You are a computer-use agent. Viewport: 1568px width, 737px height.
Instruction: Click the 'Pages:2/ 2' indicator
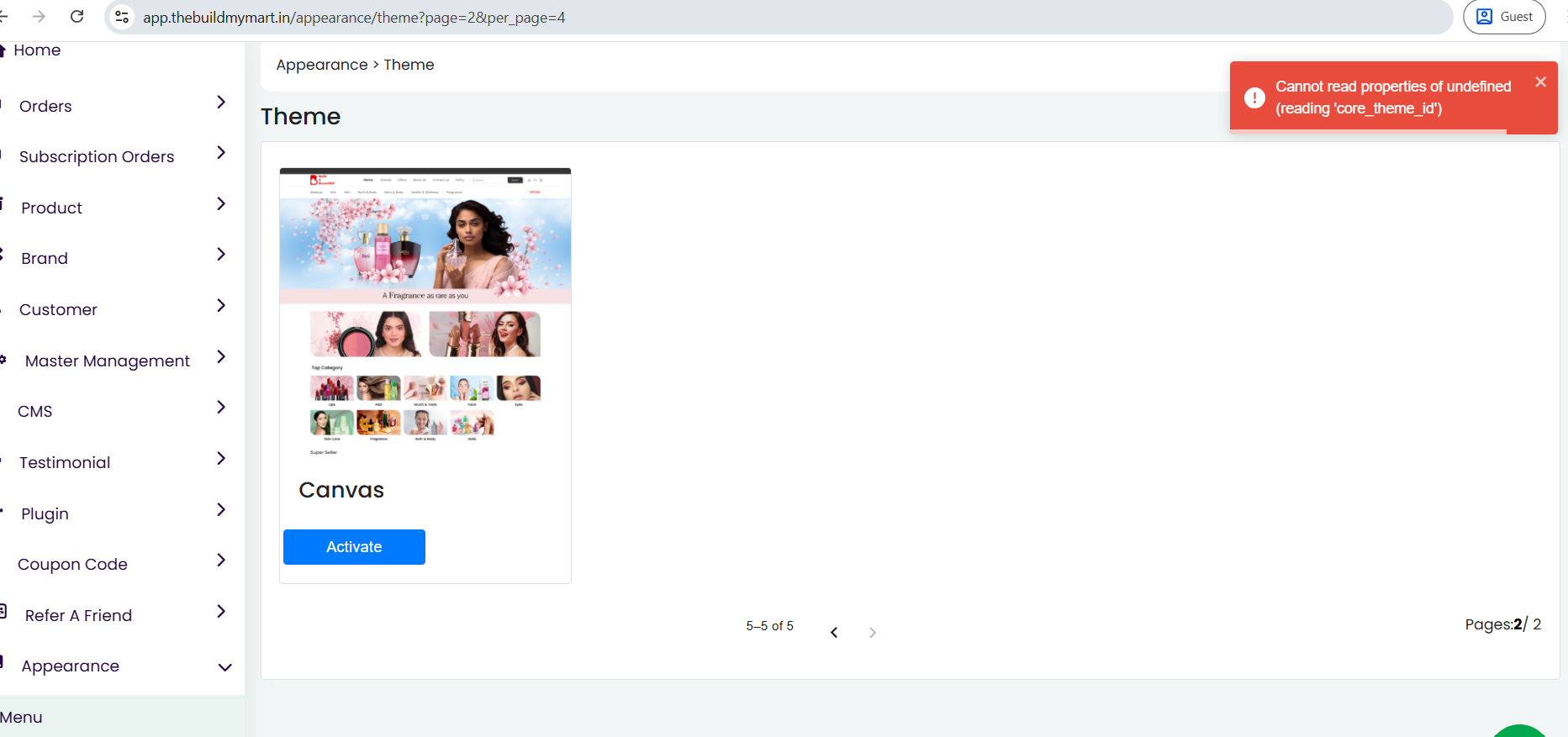[1503, 624]
